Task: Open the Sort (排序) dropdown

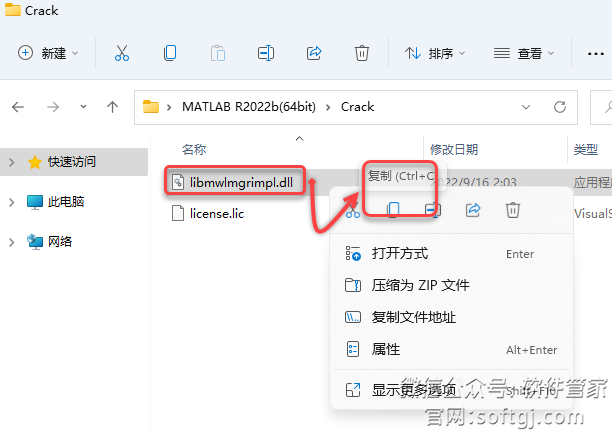Action: click(435, 53)
